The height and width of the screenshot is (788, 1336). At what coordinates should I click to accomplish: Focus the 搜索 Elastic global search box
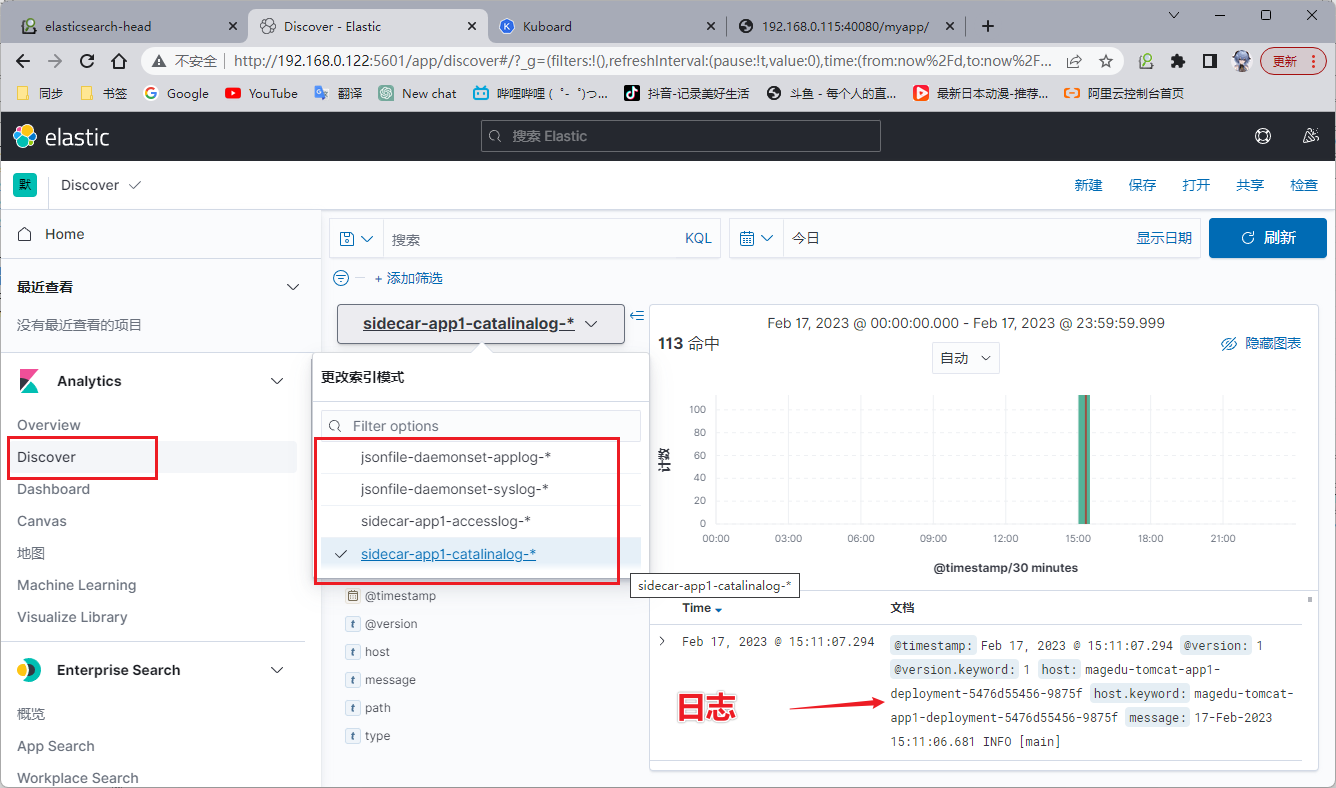coord(681,136)
